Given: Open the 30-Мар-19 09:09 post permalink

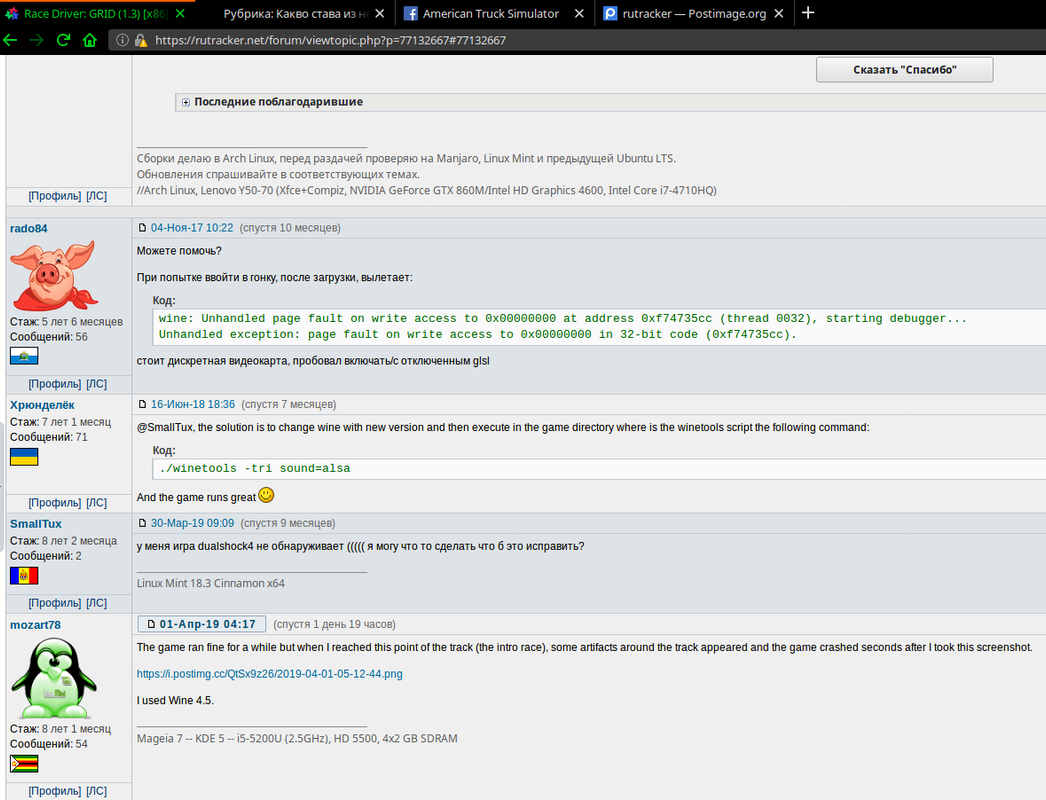Looking at the screenshot, I should tap(192, 523).
